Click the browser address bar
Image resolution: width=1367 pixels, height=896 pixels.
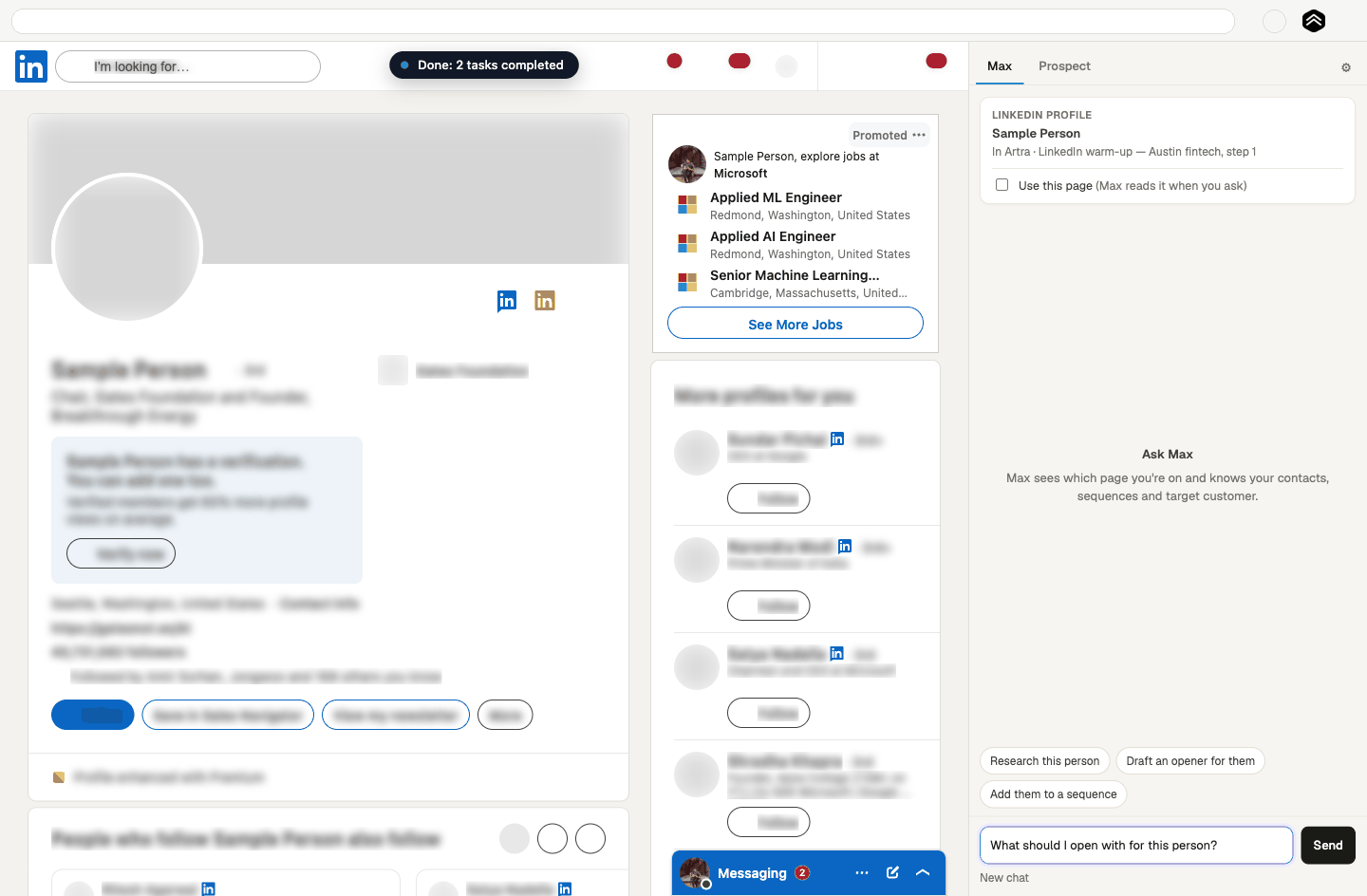click(x=623, y=21)
